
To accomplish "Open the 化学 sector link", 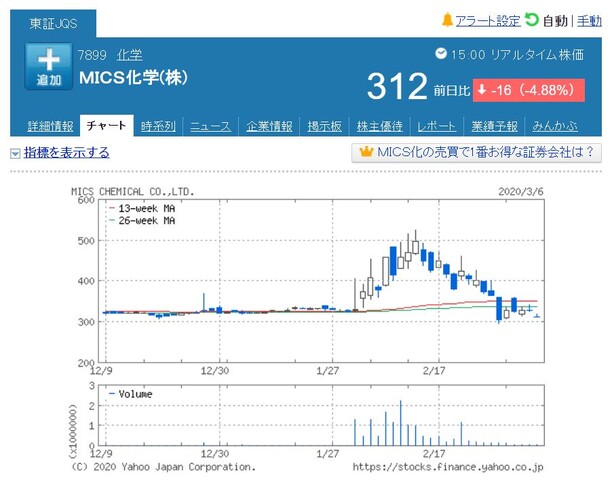I will click(x=130, y=55).
